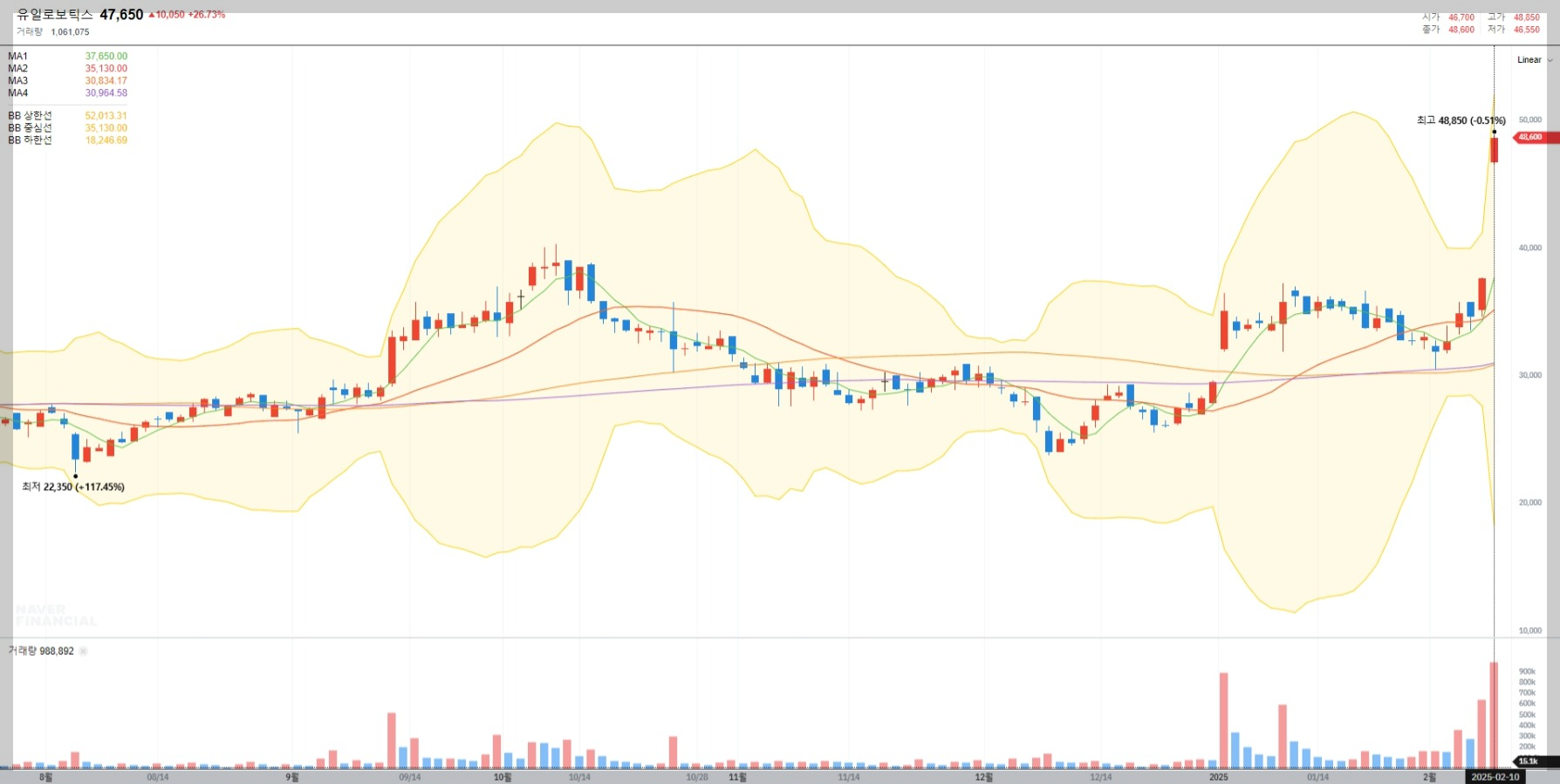Image resolution: width=1560 pixels, height=784 pixels.
Task: Click the 11/14 date on time axis
Action: (849, 777)
